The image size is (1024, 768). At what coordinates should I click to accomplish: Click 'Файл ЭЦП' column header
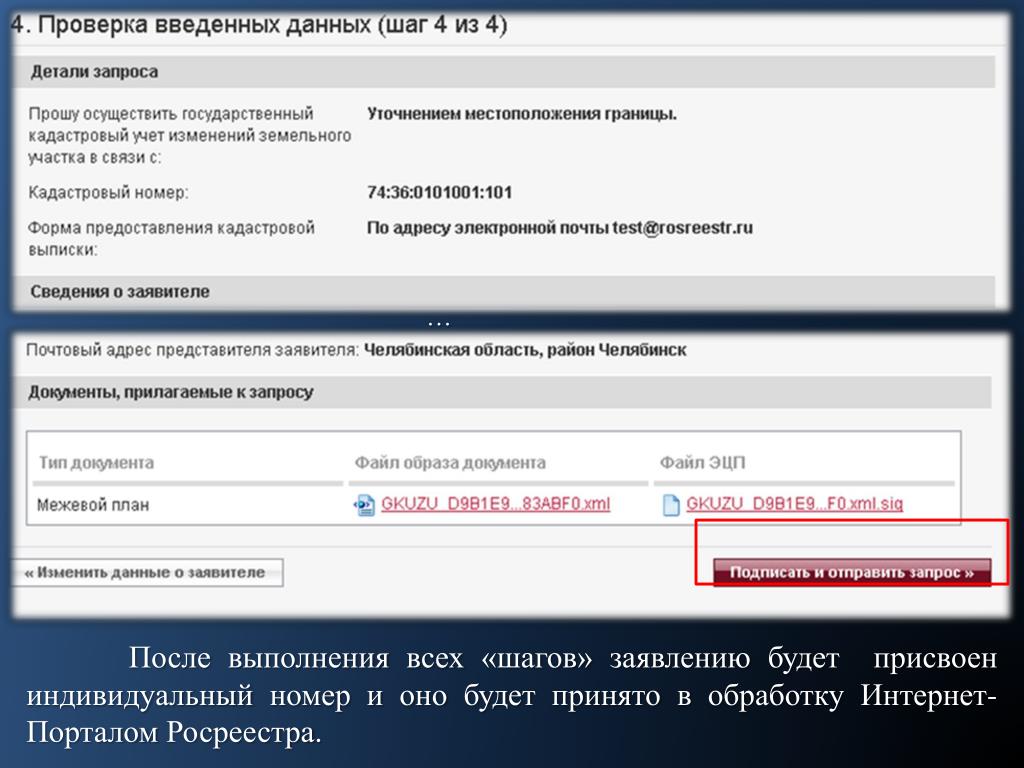click(x=702, y=462)
